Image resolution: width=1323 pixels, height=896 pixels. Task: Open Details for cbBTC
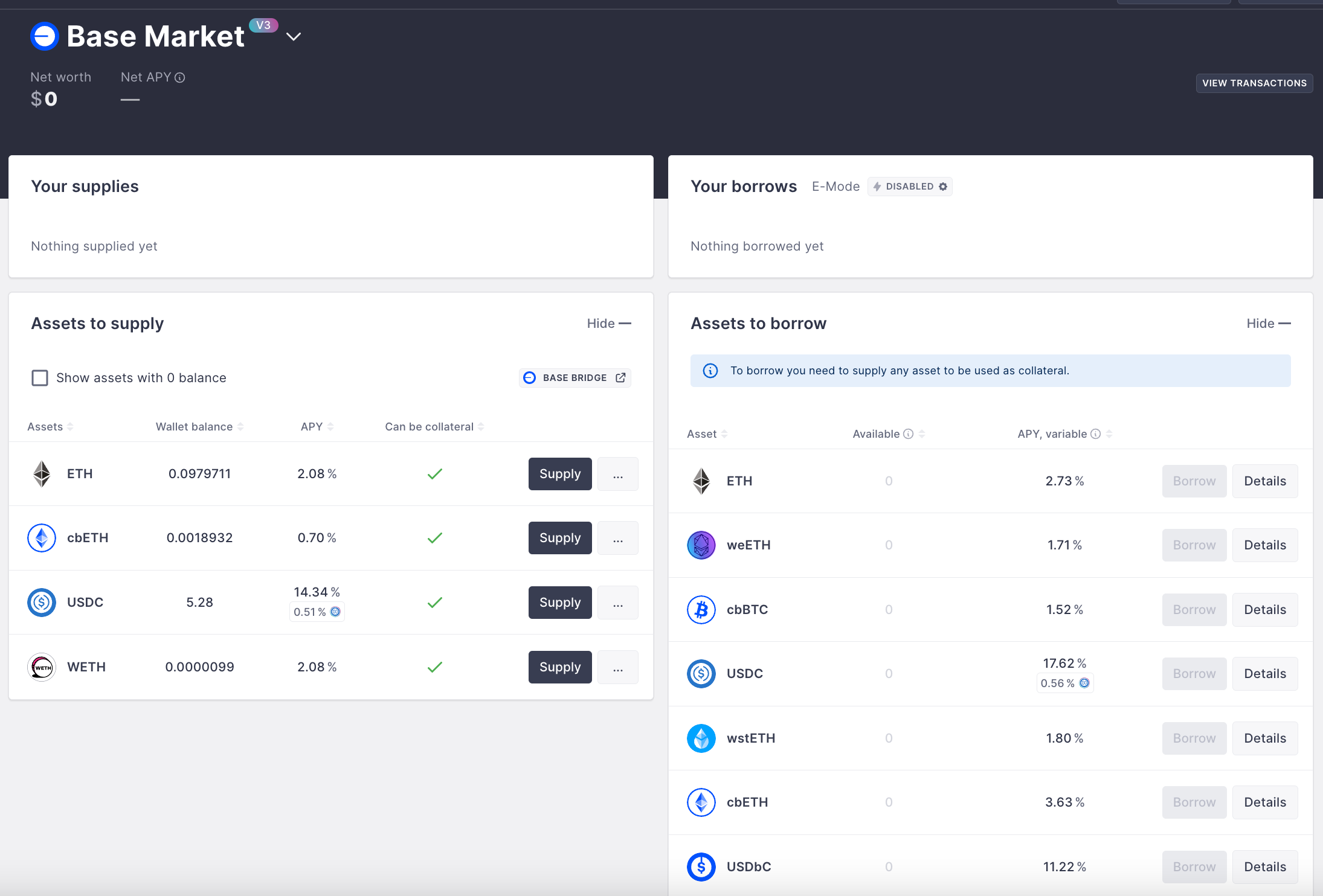[x=1265, y=610]
